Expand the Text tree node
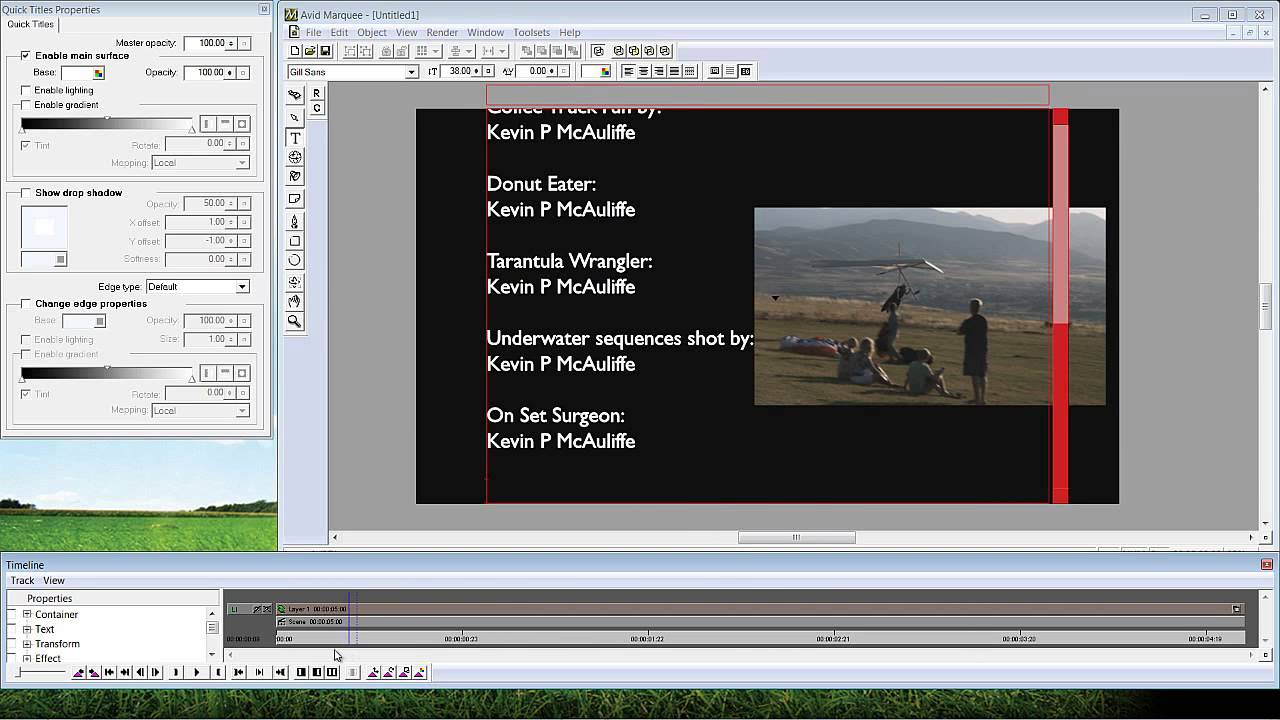Image resolution: width=1280 pixels, height=720 pixels. tap(27, 629)
